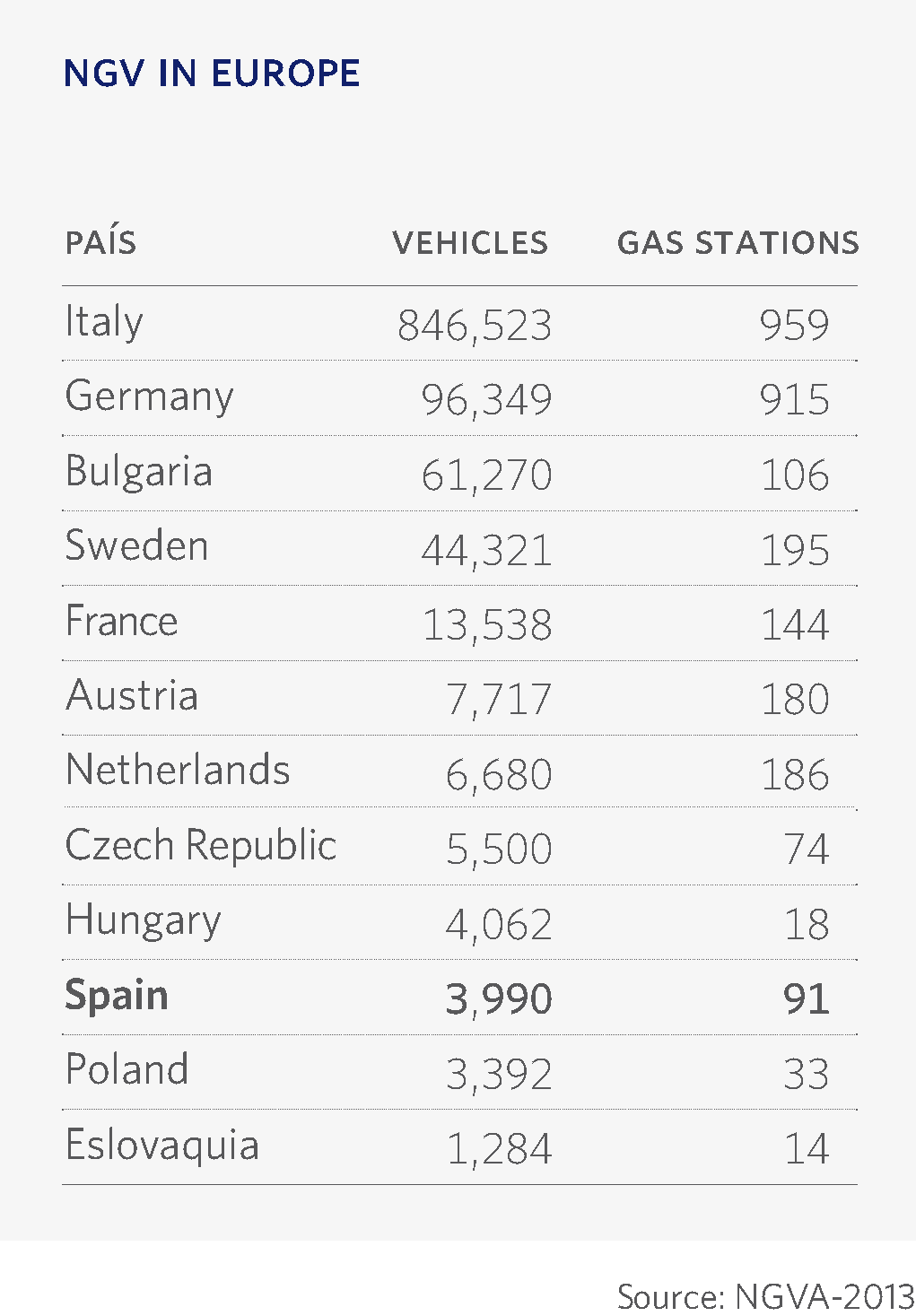Viewport: 916px width, 1316px height.
Task: Select the bold Spain row label
Action: pyautogui.click(x=117, y=997)
